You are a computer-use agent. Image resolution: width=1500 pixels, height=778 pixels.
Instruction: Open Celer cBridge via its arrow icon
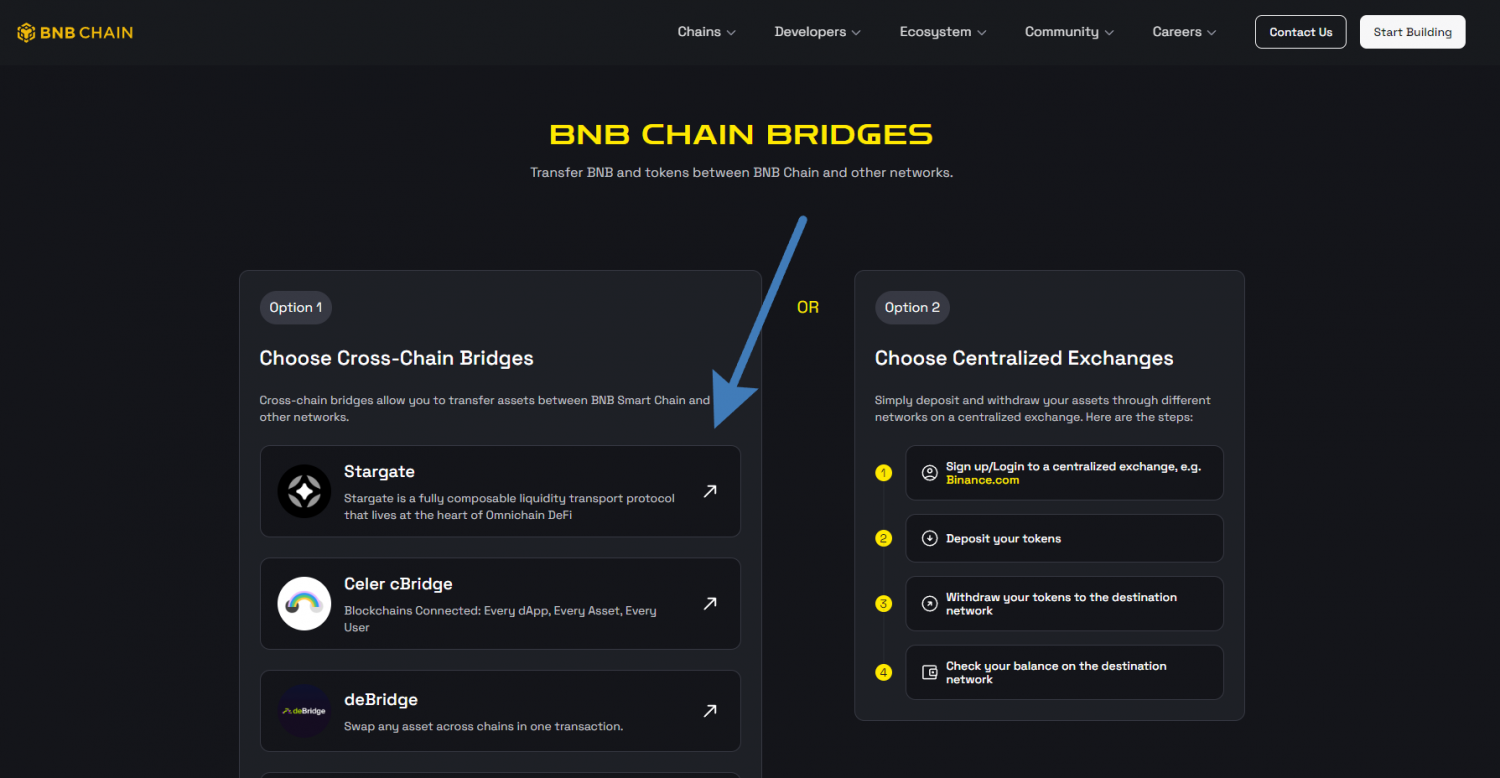click(x=710, y=603)
